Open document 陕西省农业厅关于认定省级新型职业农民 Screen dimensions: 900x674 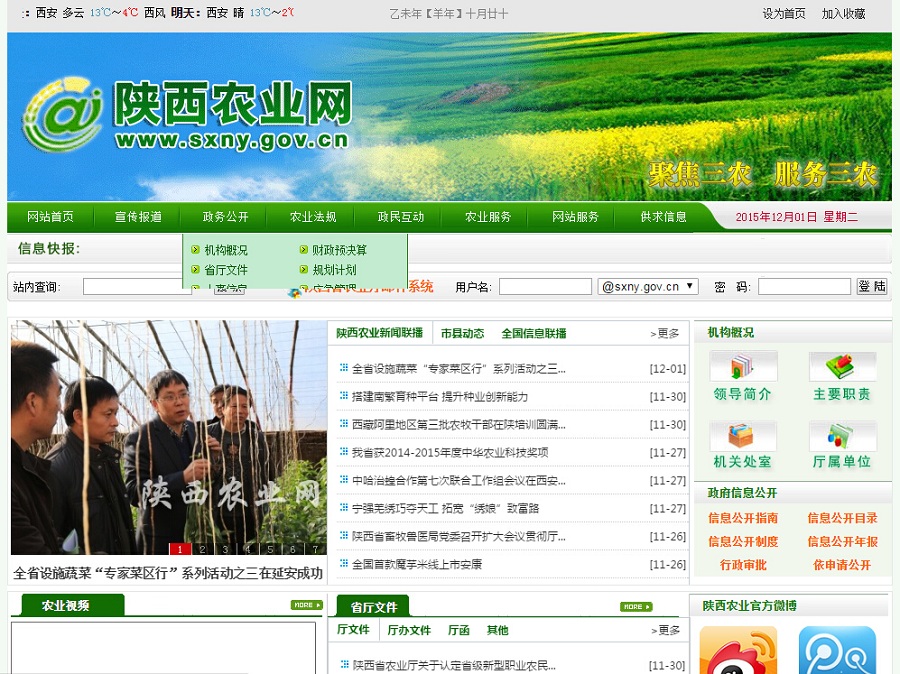click(x=454, y=665)
